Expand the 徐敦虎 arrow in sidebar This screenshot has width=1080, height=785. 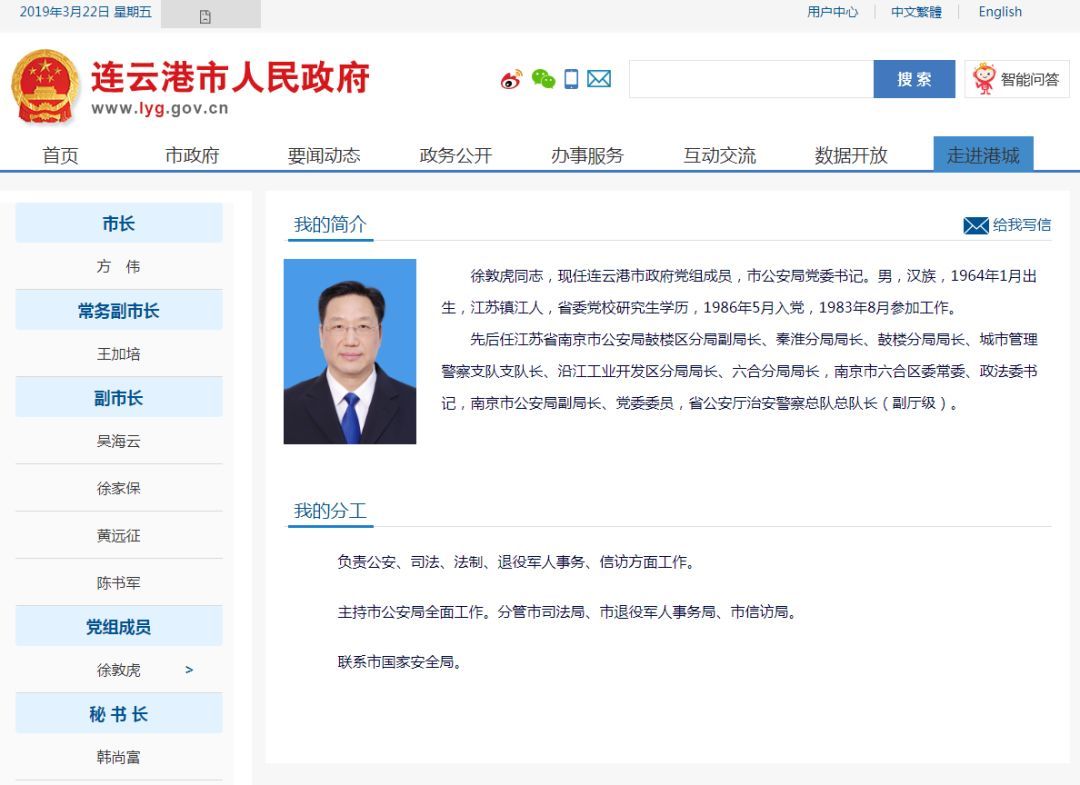pos(189,670)
